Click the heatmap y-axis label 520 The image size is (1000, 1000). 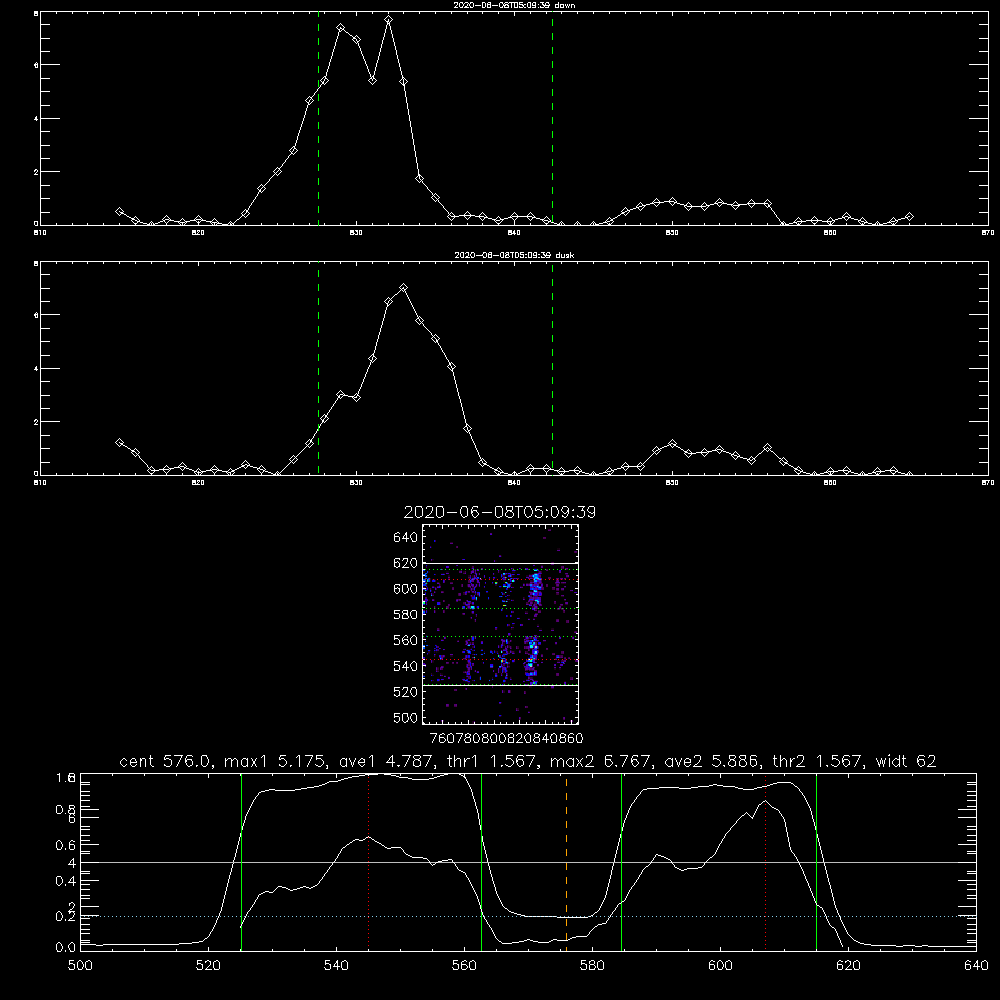coord(406,692)
